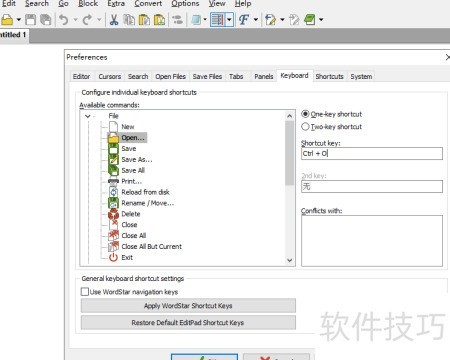Click the Close All icon in command tree
Screen dimensions: 450x360
pyautogui.click(x=113, y=235)
